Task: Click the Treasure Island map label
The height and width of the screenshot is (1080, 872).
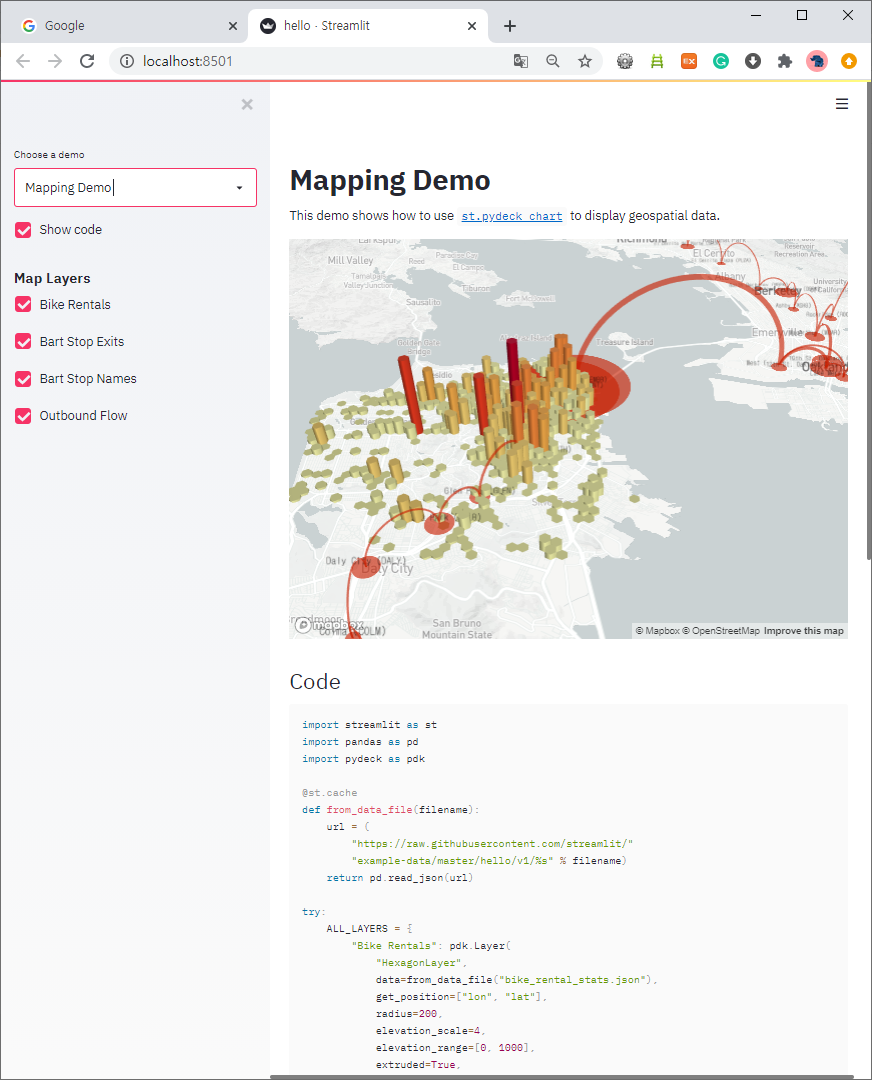Action: 625,342
